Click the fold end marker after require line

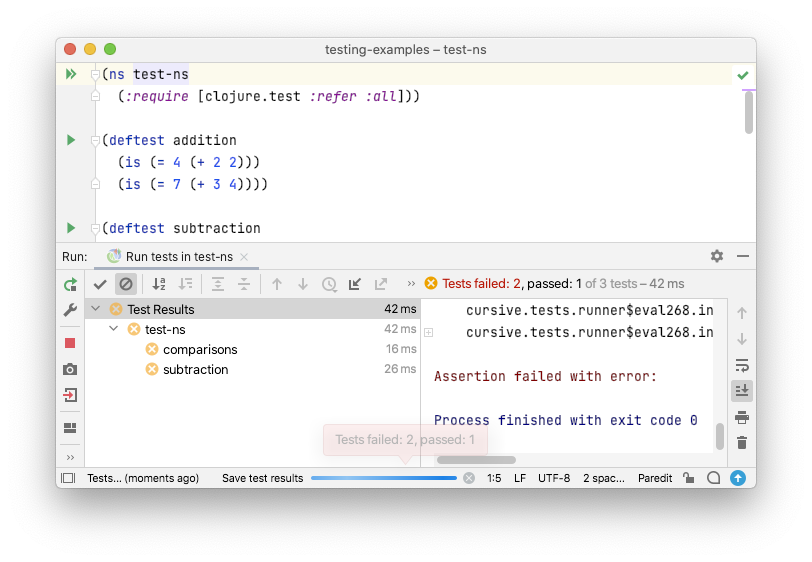point(95,96)
